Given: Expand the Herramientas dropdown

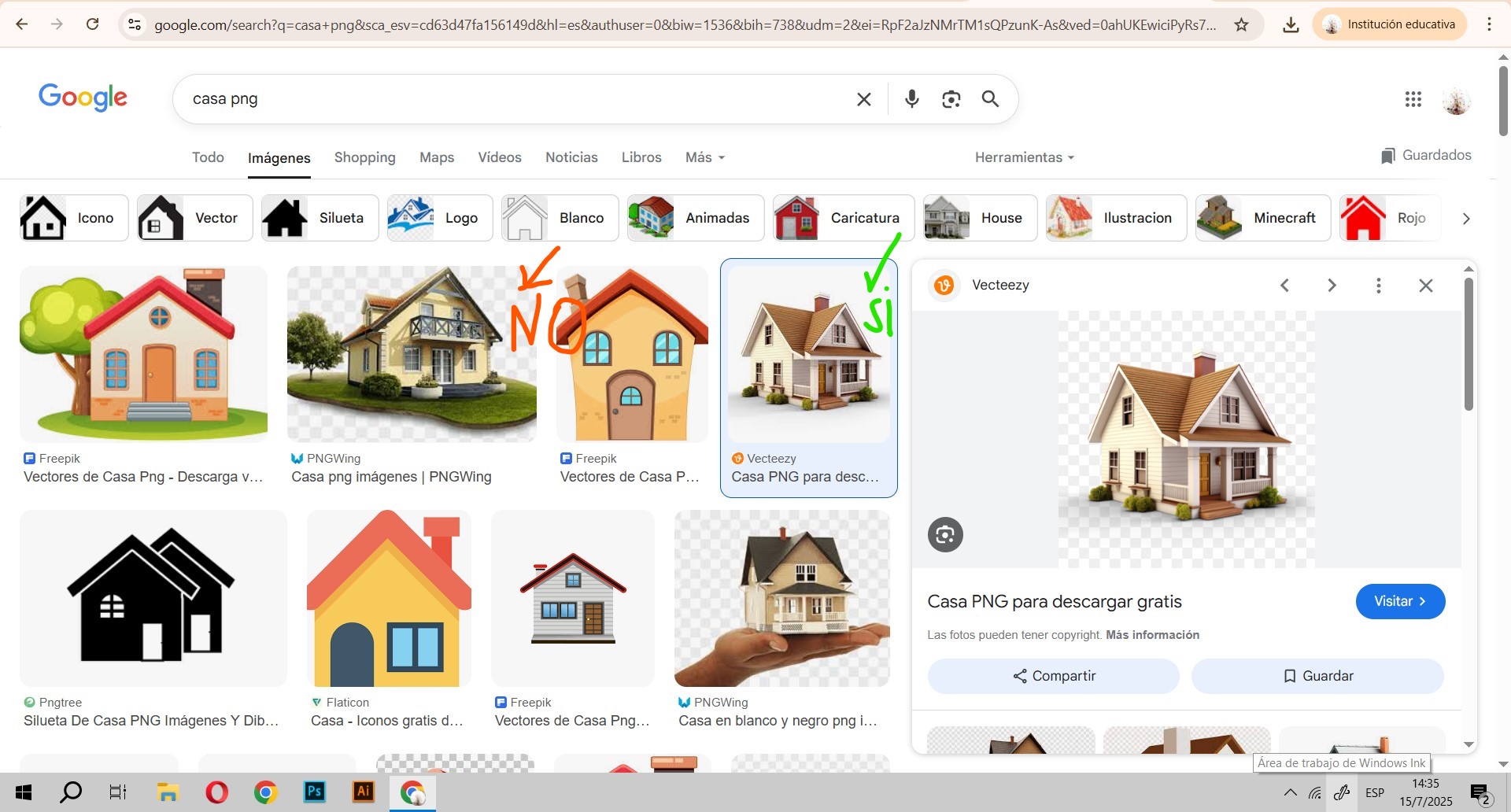Looking at the screenshot, I should pos(1024,157).
